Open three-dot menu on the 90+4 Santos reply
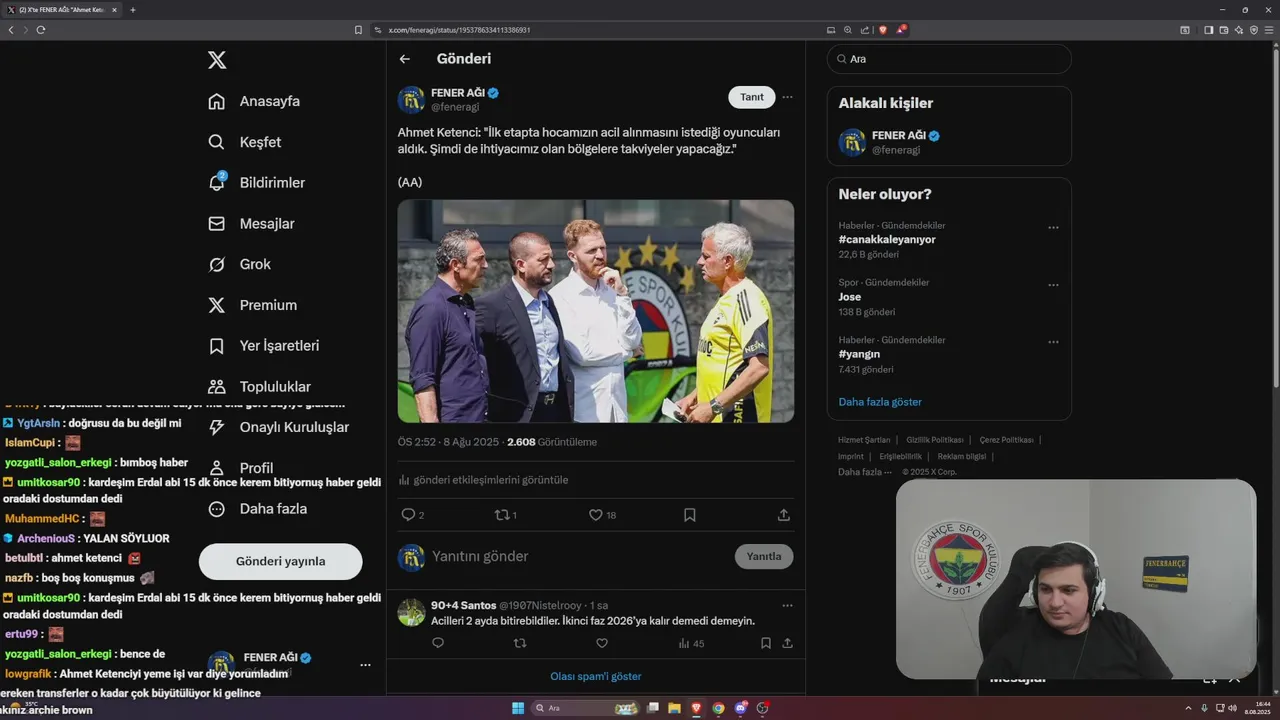This screenshot has width=1280, height=720. coord(787,605)
